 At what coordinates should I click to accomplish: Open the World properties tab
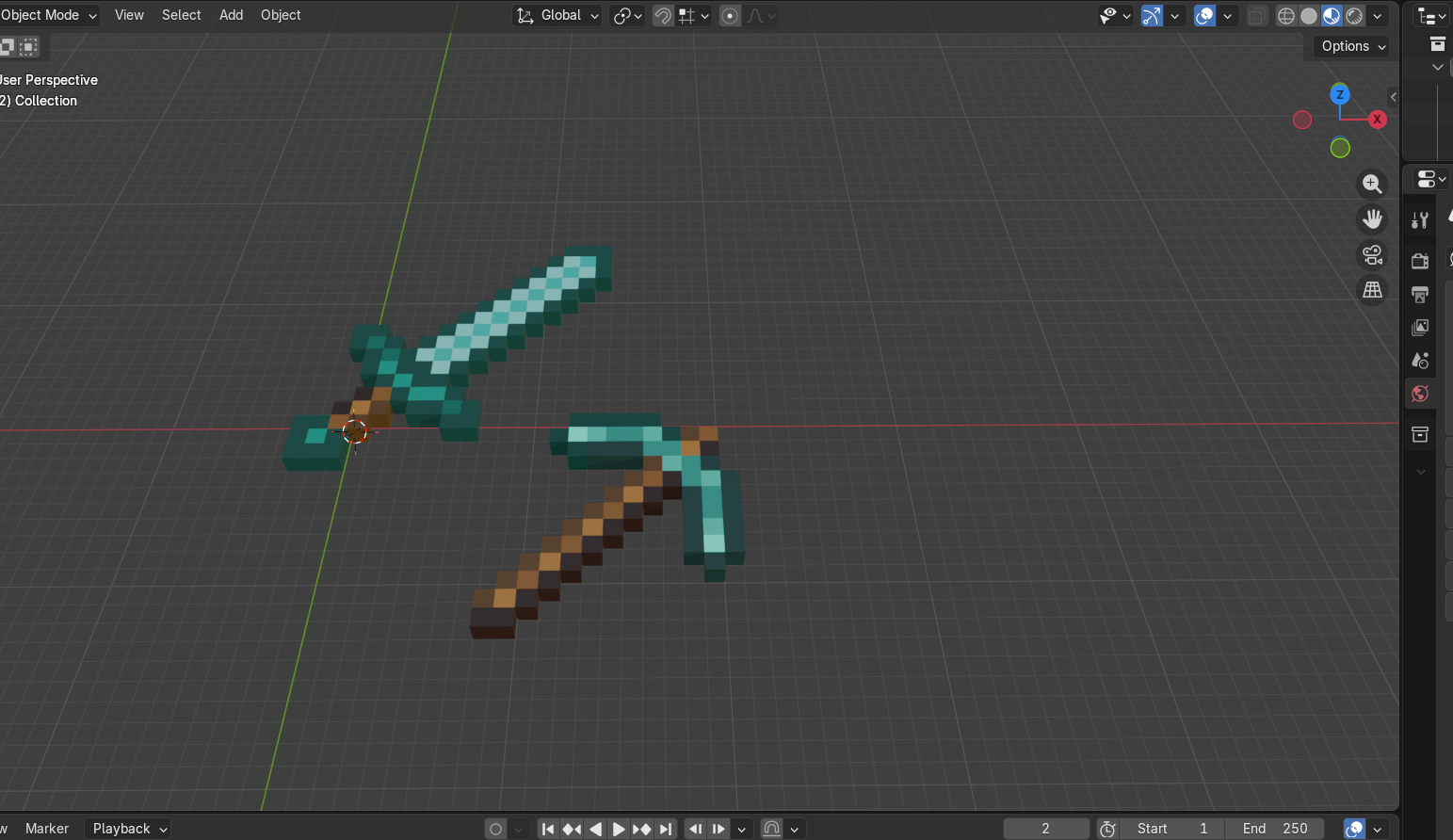(1420, 394)
